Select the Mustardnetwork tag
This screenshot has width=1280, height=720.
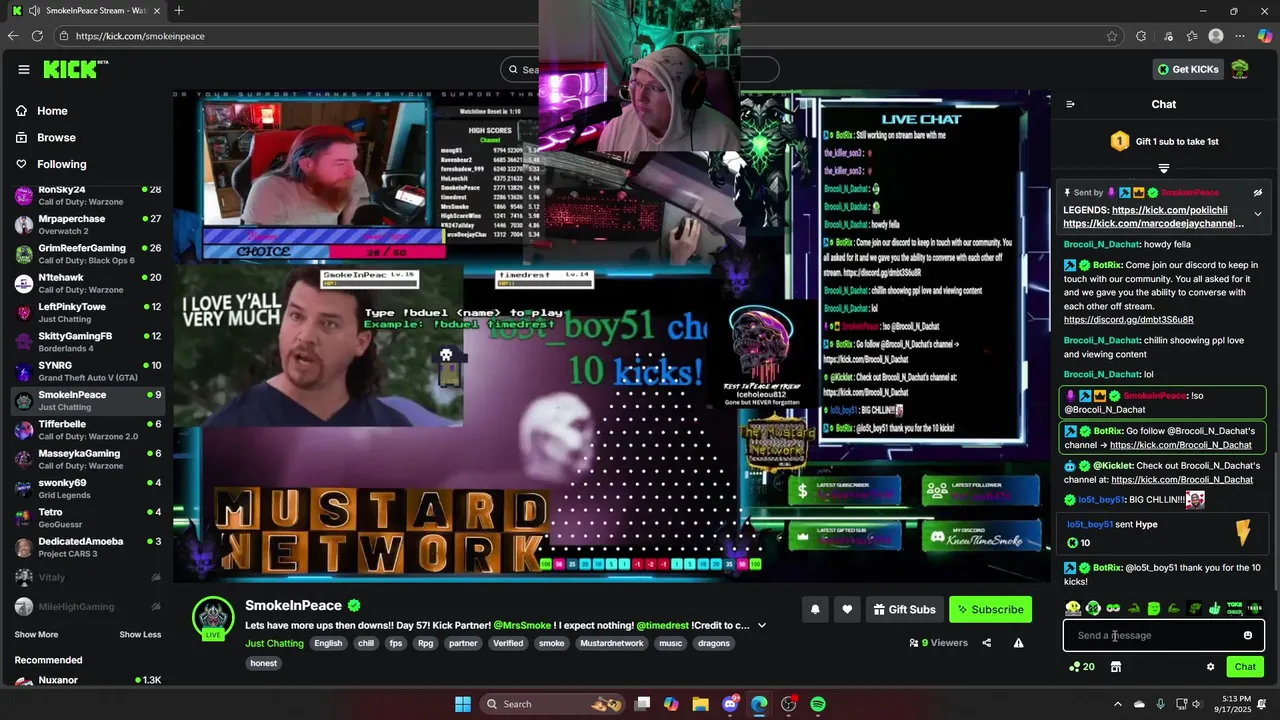pos(612,643)
